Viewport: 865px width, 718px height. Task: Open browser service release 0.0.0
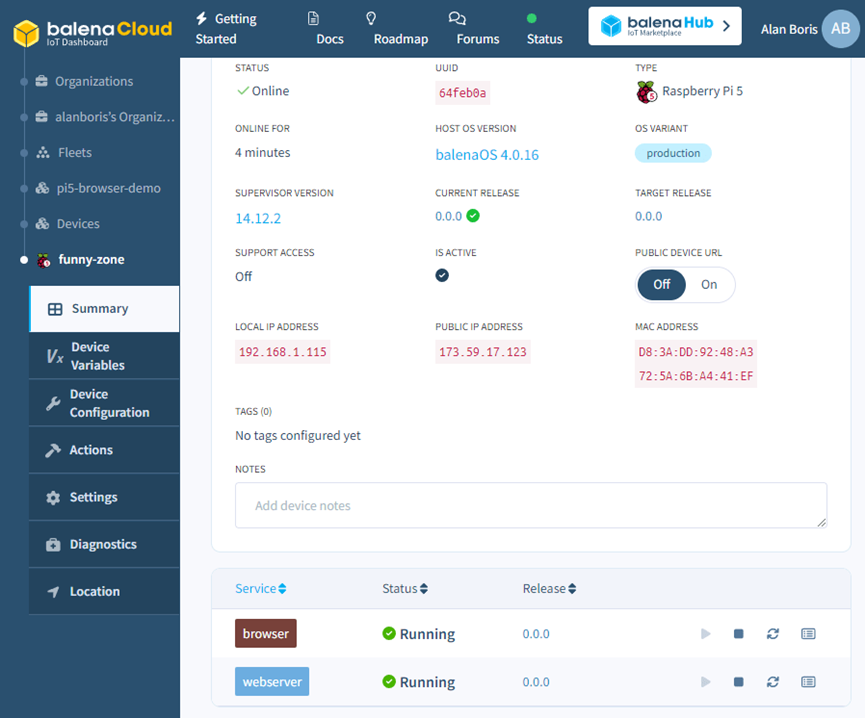click(x=536, y=634)
